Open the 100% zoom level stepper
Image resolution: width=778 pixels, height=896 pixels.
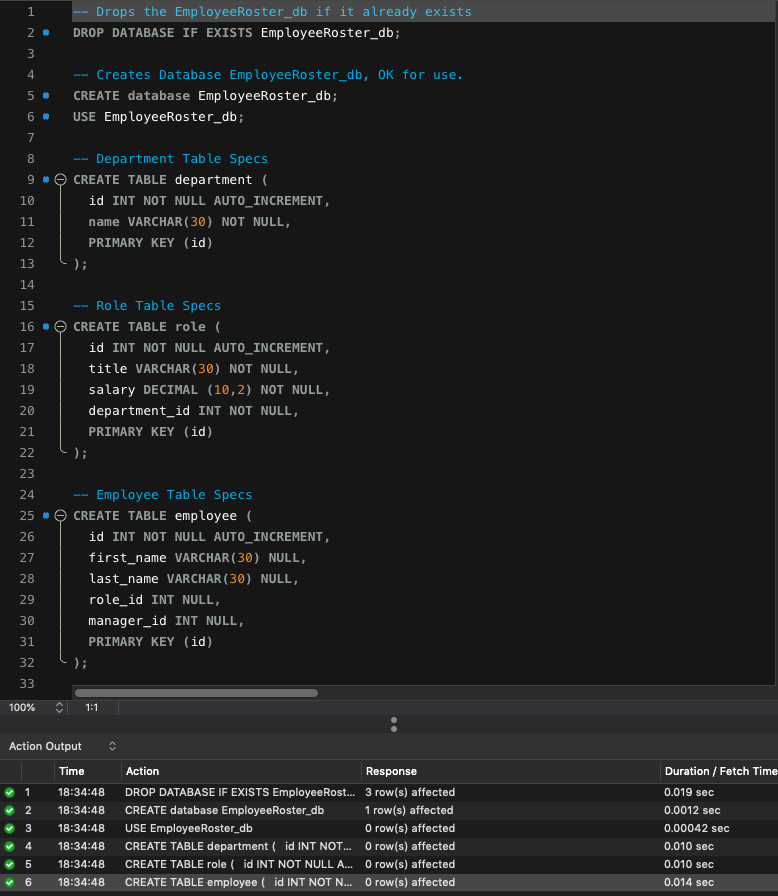point(59,707)
